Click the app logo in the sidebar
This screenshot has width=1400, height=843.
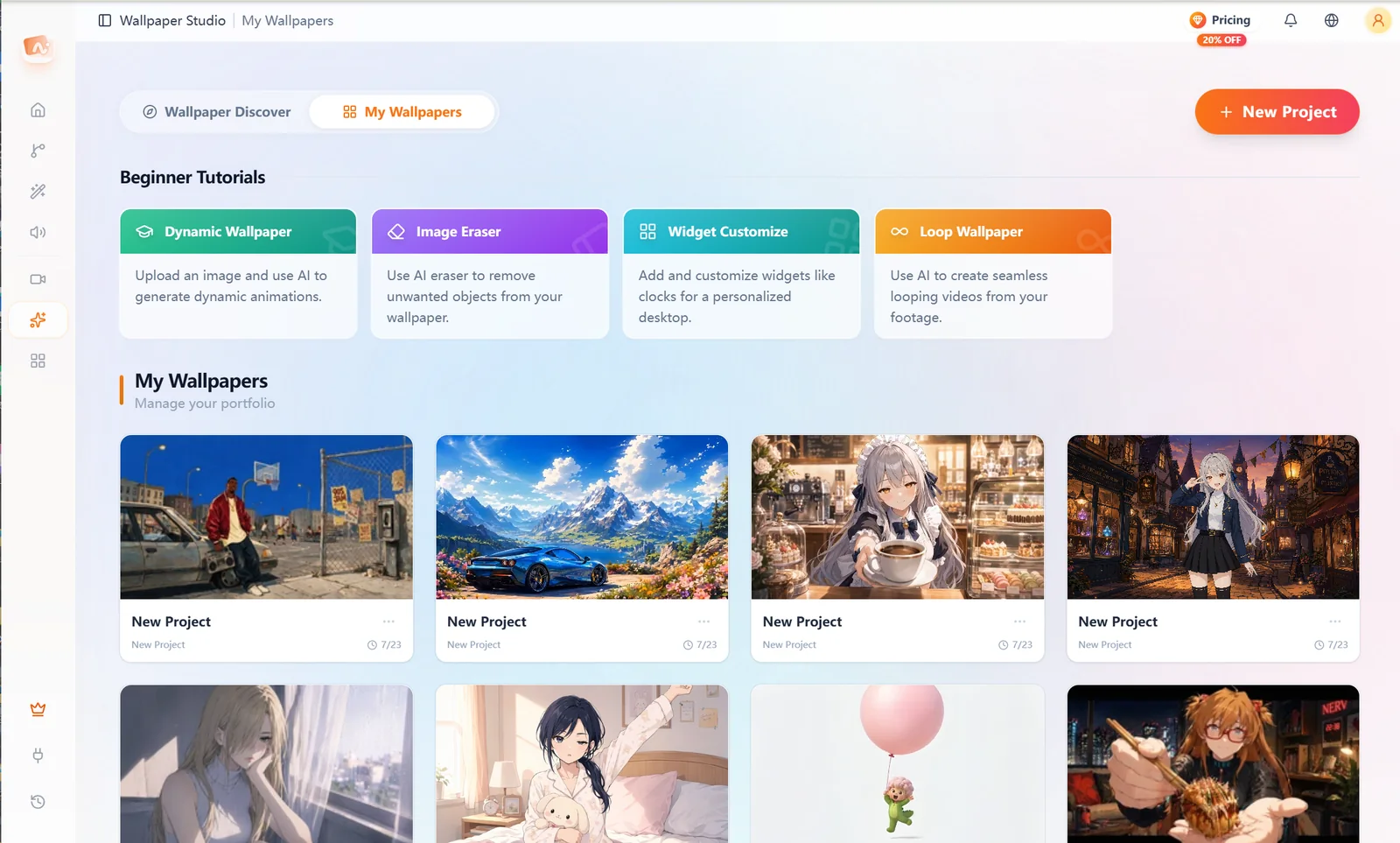(38, 47)
